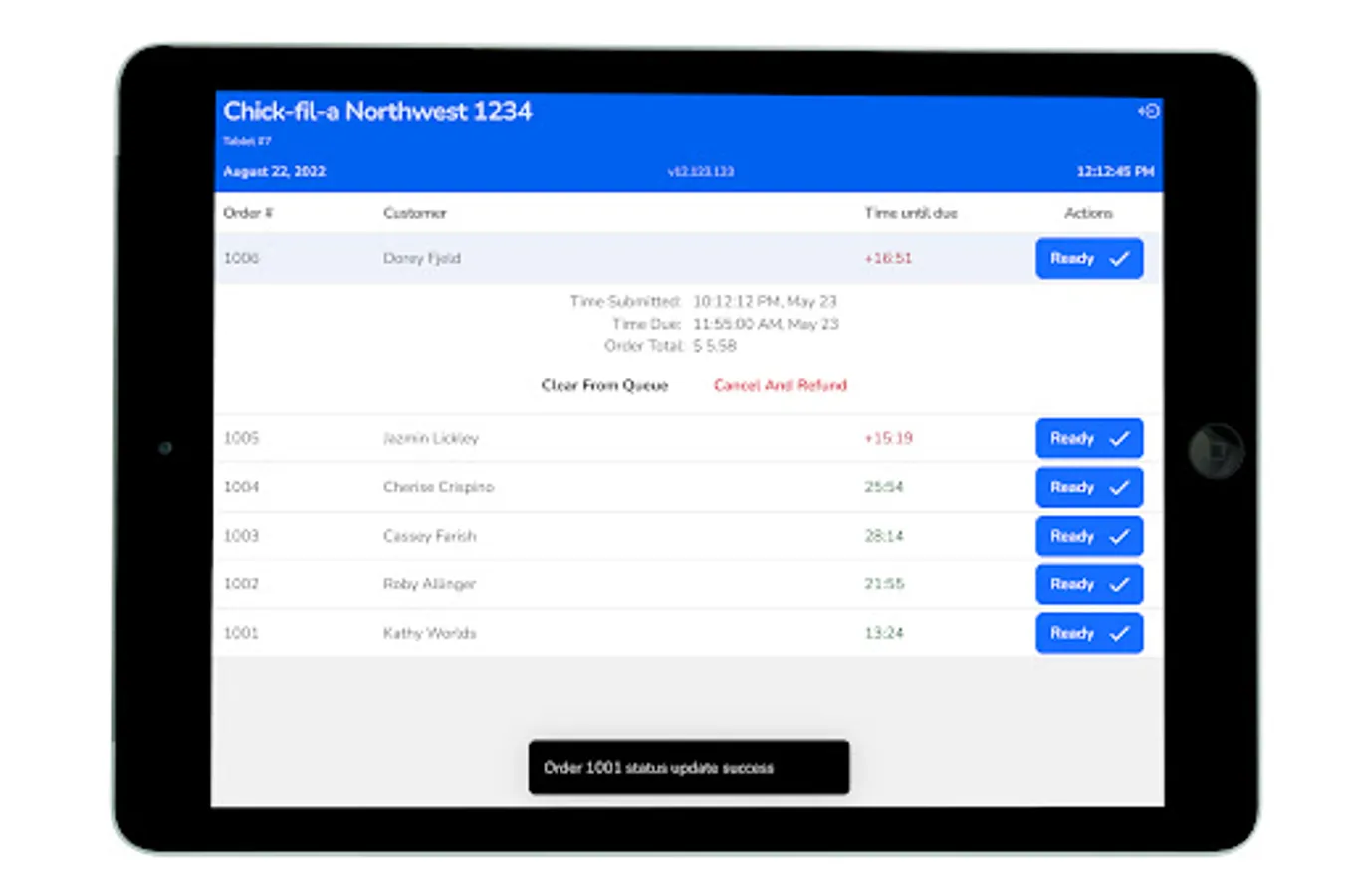This screenshot has width=1345, height=896.
Task: Click the remaining time 28:14
Action: (x=884, y=536)
